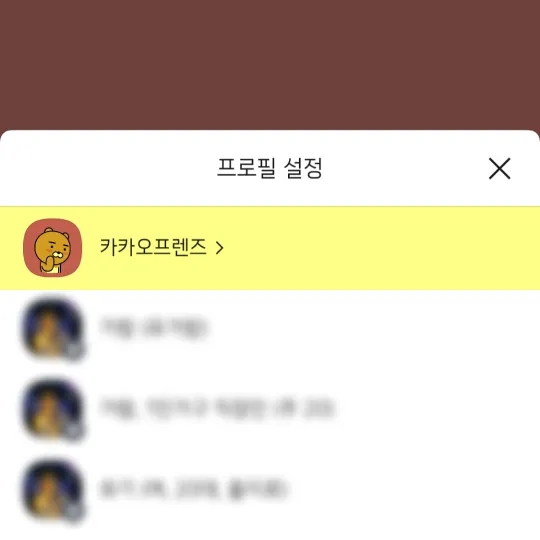Click the badge on the first blurred avatar

point(74,351)
